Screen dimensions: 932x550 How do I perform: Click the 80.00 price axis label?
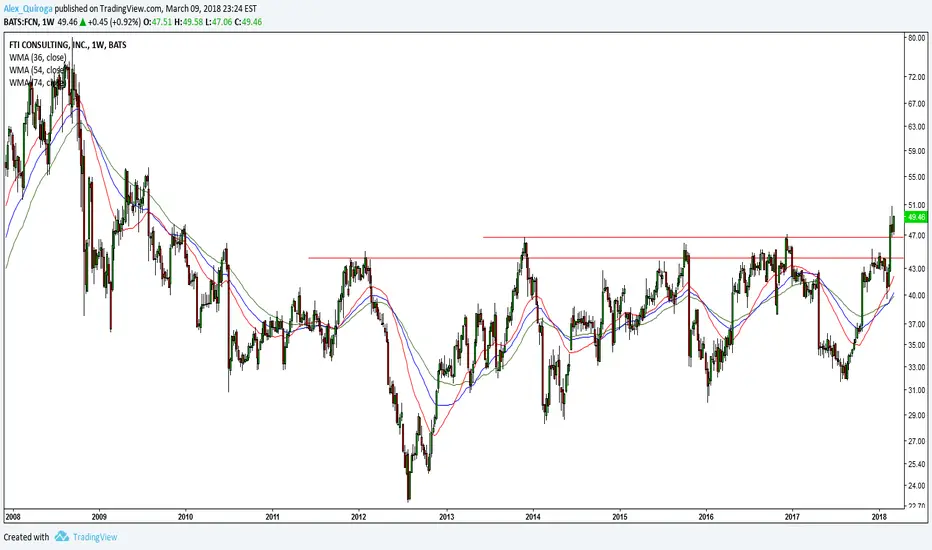(917, 38)
